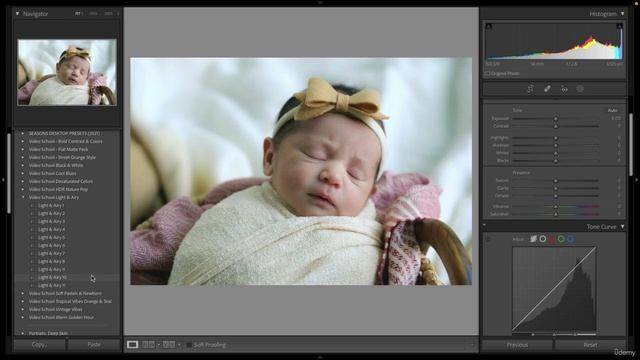
Task: Collapse the Navigator panel
Action: [18, 13]
